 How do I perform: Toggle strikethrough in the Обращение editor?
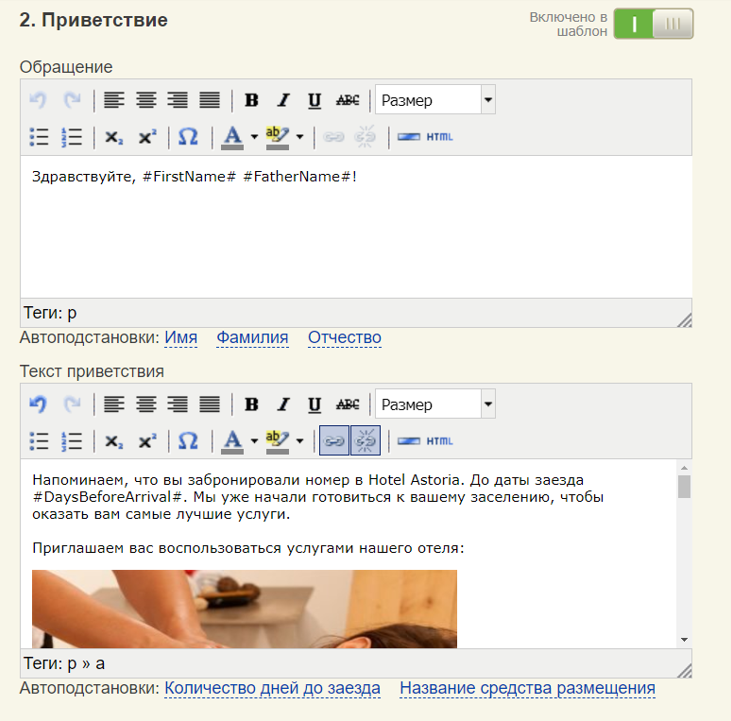click(348, 100)
